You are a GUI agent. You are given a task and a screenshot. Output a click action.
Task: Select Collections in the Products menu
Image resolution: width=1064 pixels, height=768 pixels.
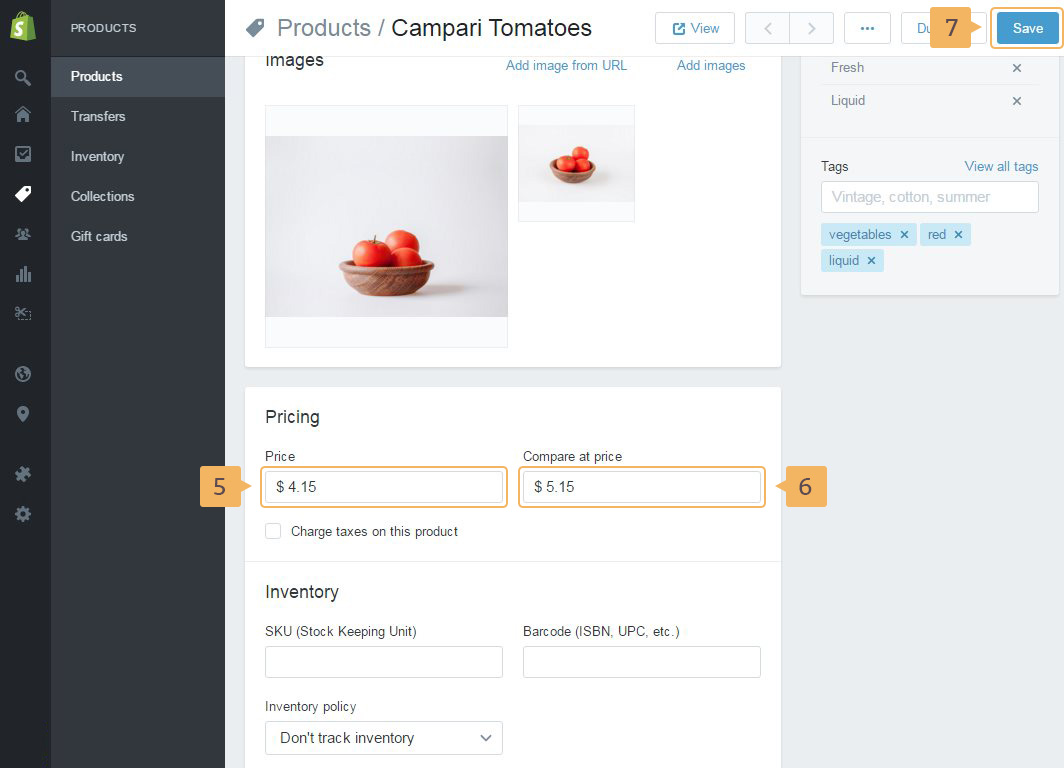[x=102, y=196]
